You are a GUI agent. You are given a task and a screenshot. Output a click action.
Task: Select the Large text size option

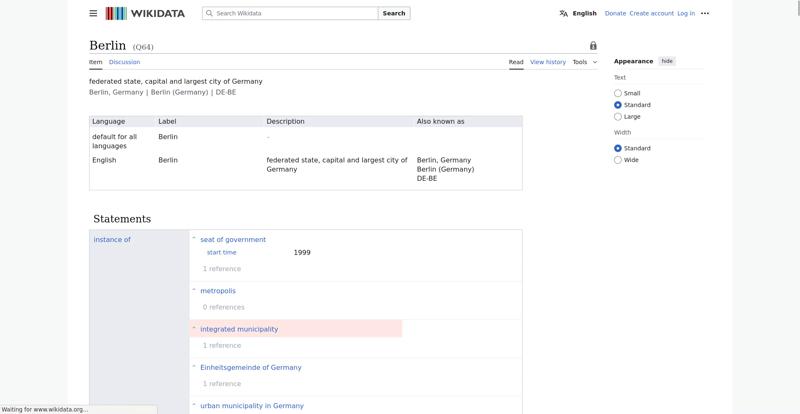pos(618,116)
